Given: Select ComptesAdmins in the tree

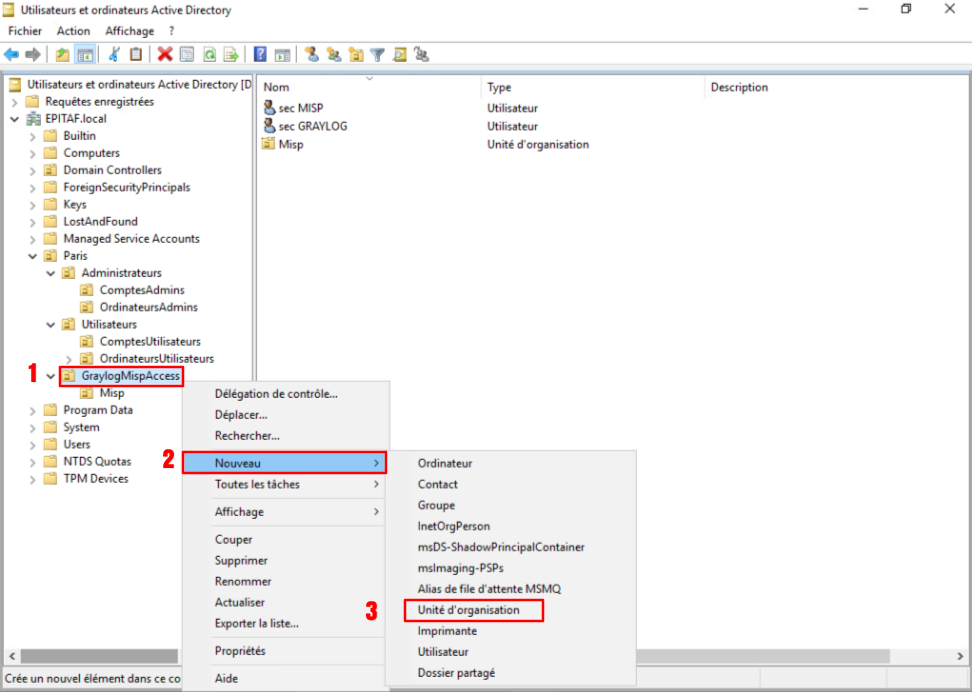Looking at the screenshot, I should (141, 290).
